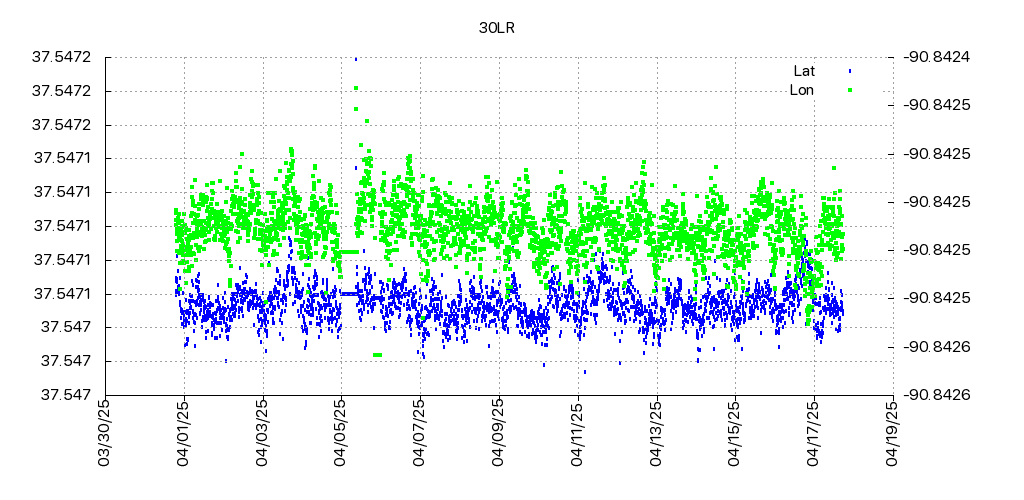Click the chart title 30LR
The width and height of the screenshot is (1024, 500).
[497, 28]
